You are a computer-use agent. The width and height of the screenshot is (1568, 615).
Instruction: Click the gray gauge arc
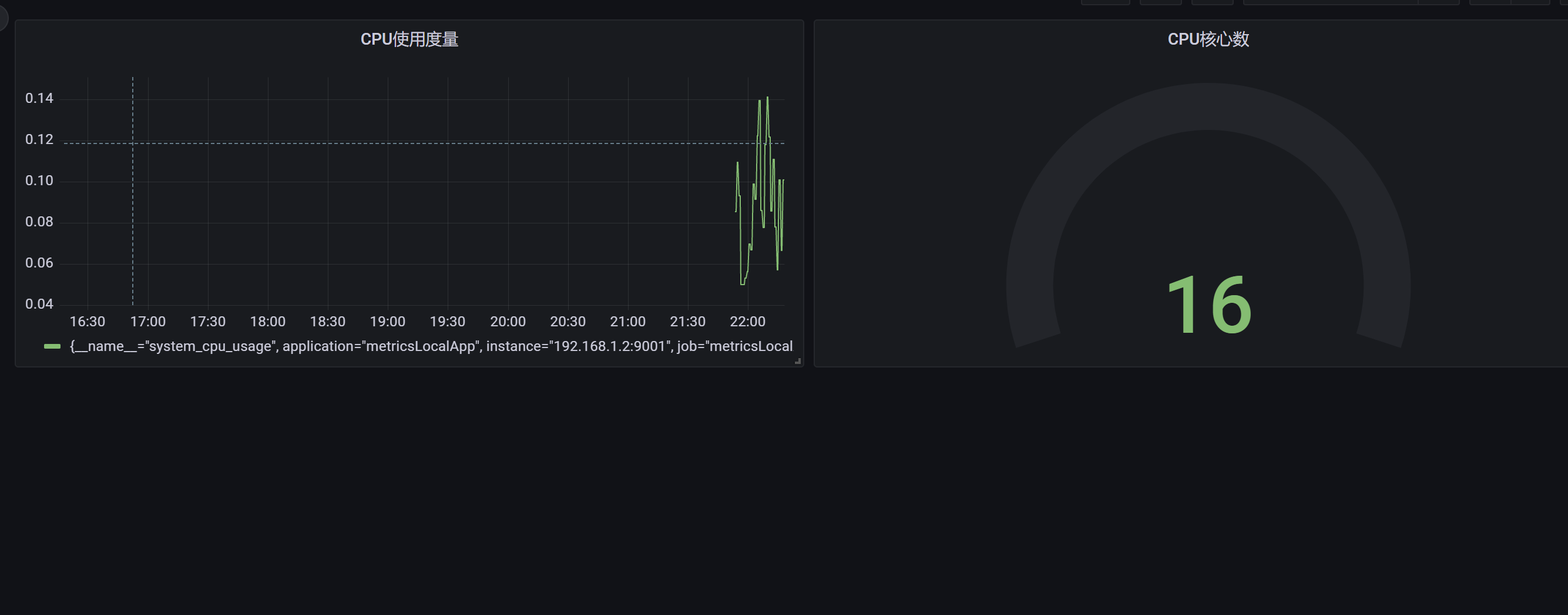point(1208,106)
